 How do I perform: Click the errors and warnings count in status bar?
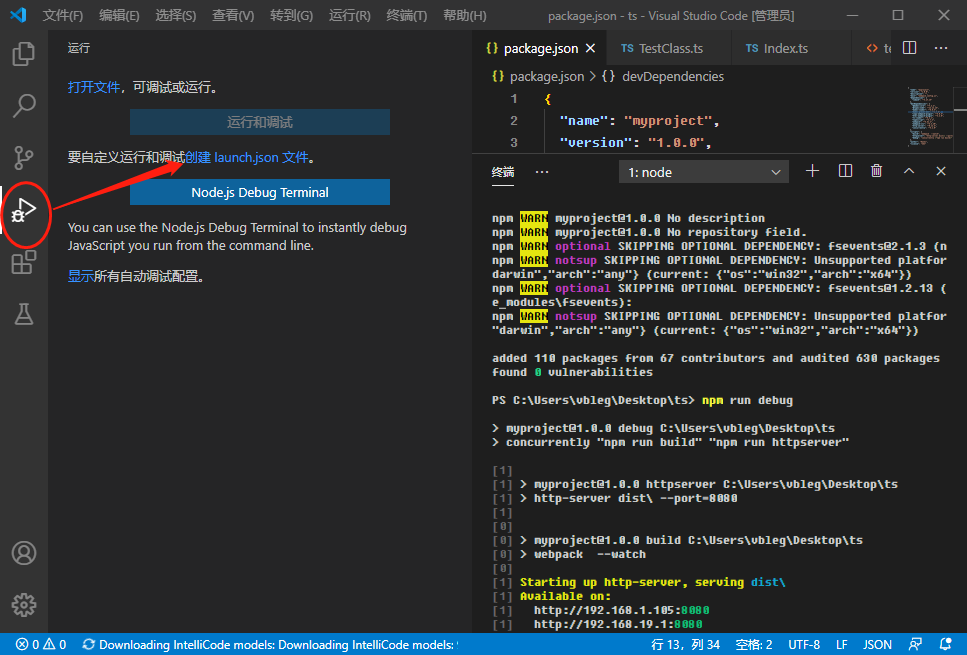click(x=41, y=645)
